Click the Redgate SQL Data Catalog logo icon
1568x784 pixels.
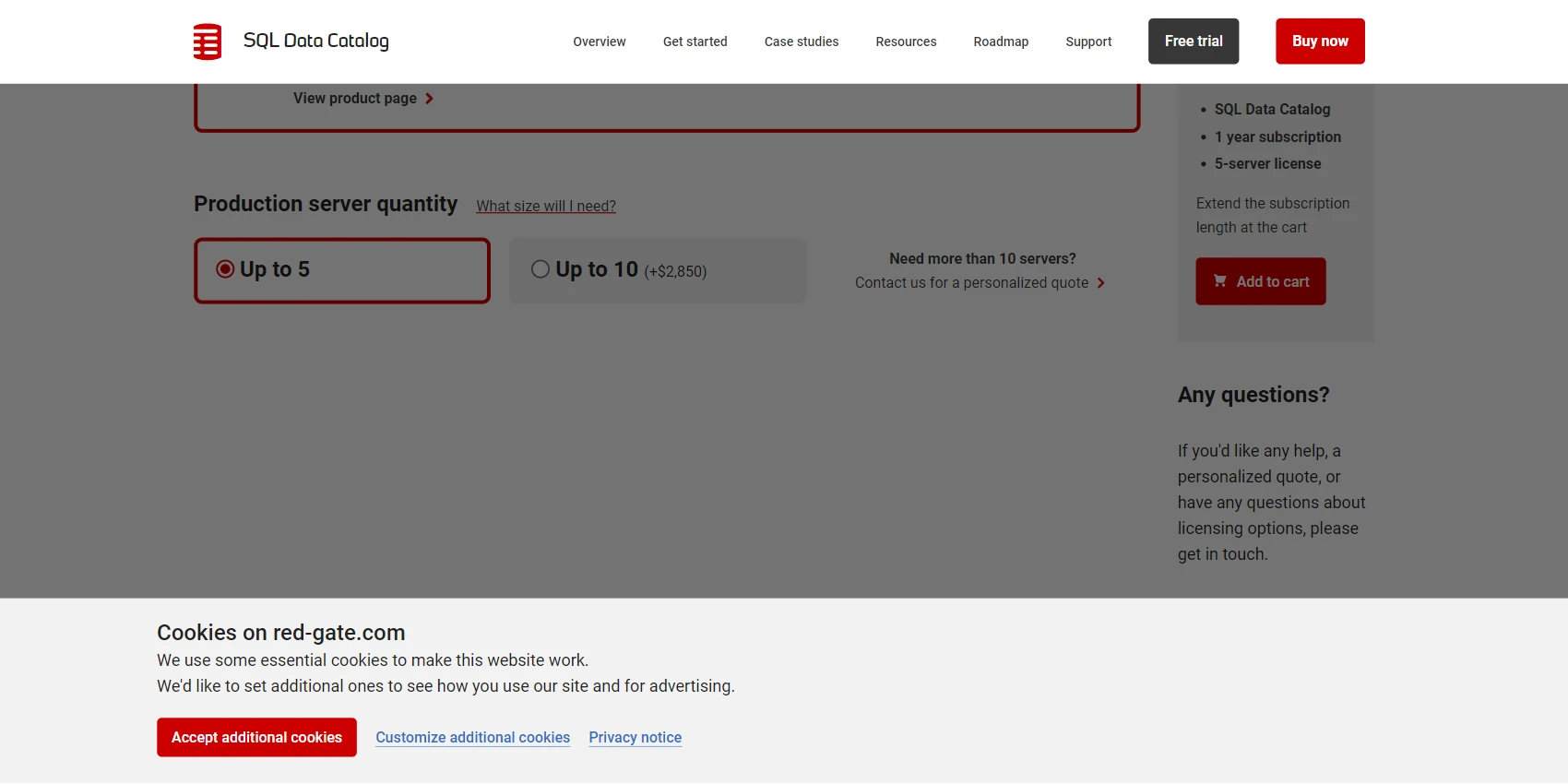click(207, 42)
